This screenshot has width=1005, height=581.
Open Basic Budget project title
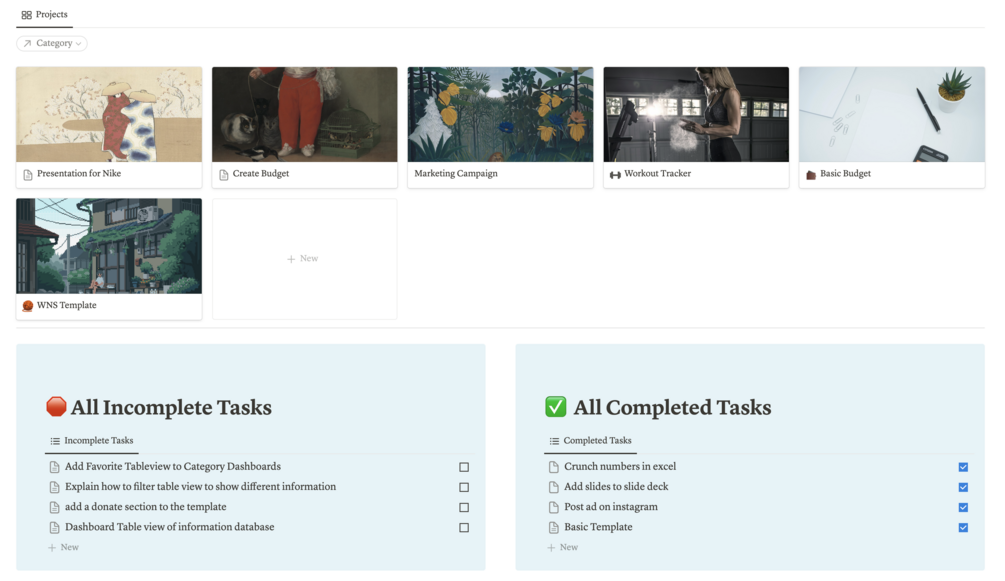[845, 174]
